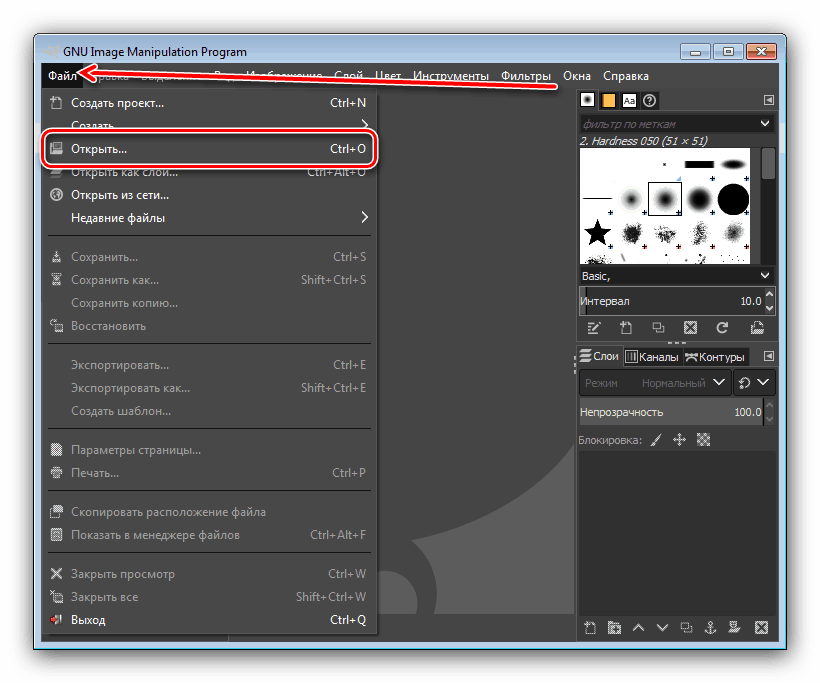Open the Brushes tab icon
This screenshot has height=683, width=820.
tap(587, 100)
